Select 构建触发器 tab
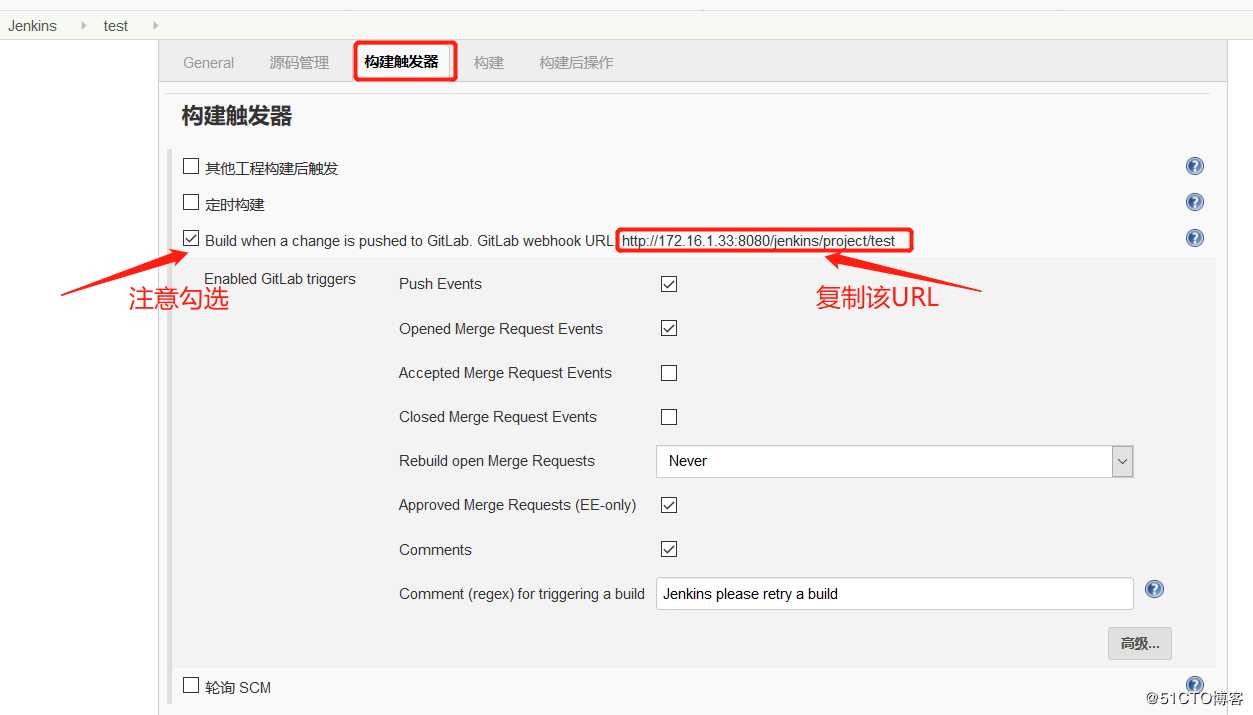Image resolution: width=1253 pixels, height=715 pixels. (402, 62)
